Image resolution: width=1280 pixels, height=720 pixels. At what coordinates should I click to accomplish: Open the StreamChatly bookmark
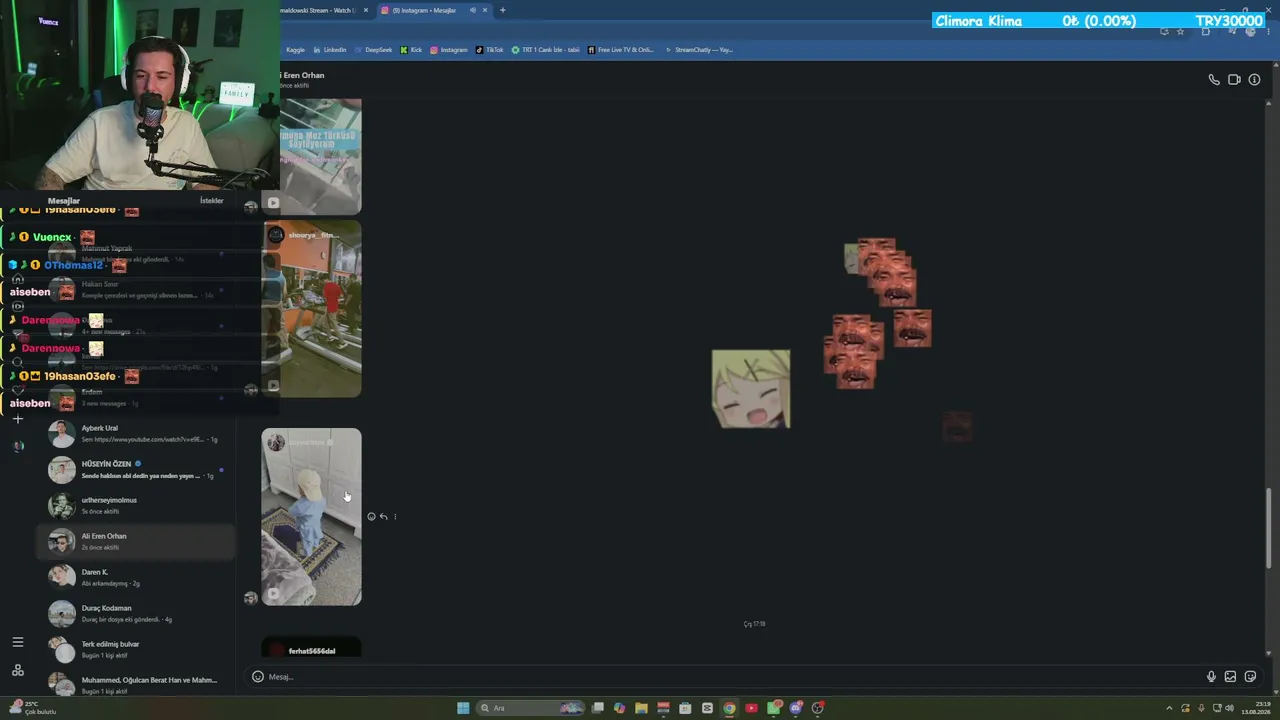click(x=699, y=50)
